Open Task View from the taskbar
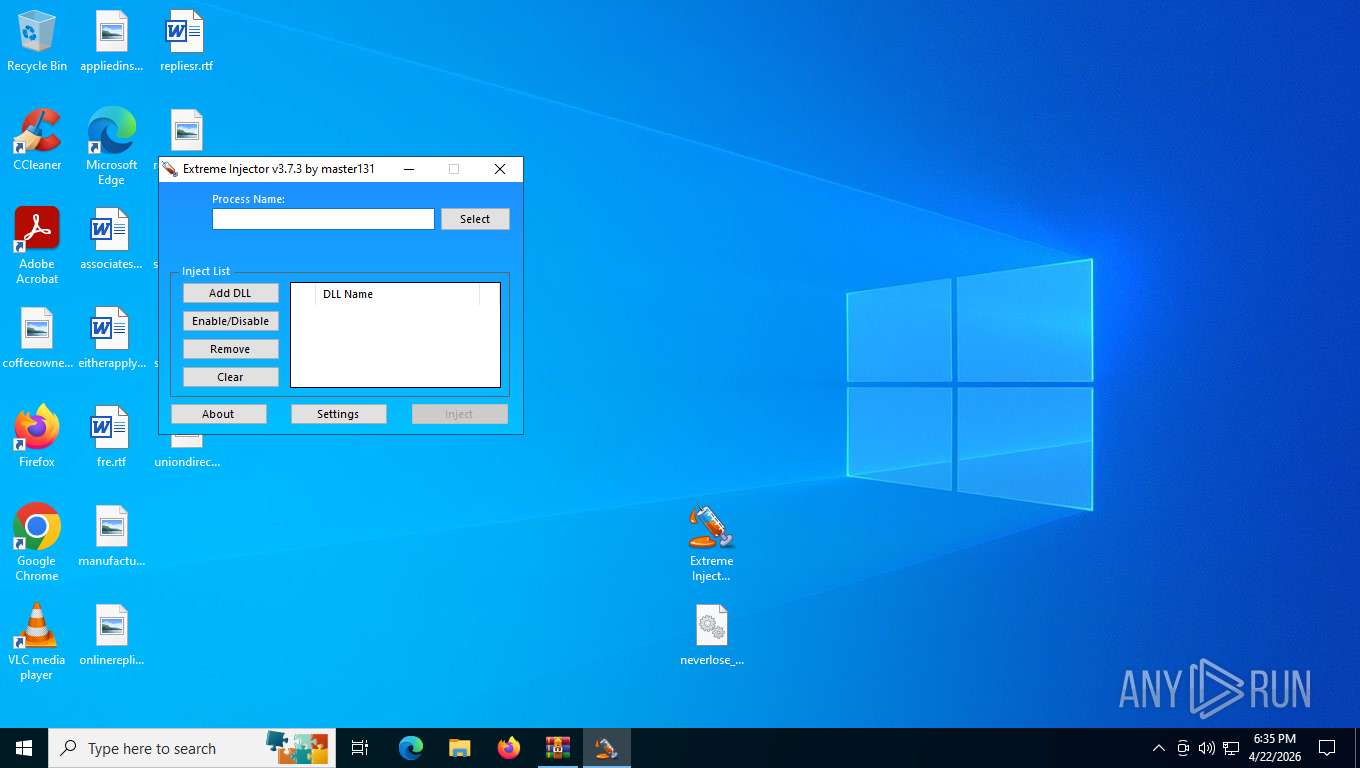 pyautogui.click(x=360, y=748)
